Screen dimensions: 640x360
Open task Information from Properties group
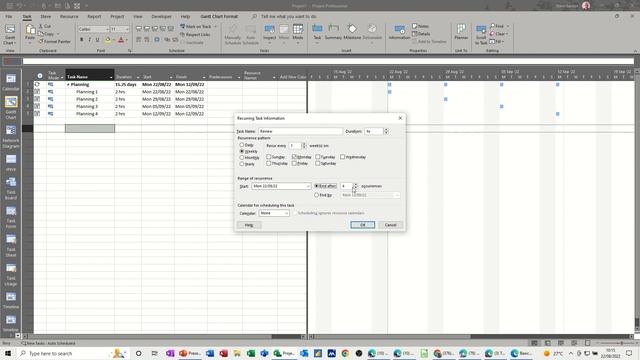point(399,32)
